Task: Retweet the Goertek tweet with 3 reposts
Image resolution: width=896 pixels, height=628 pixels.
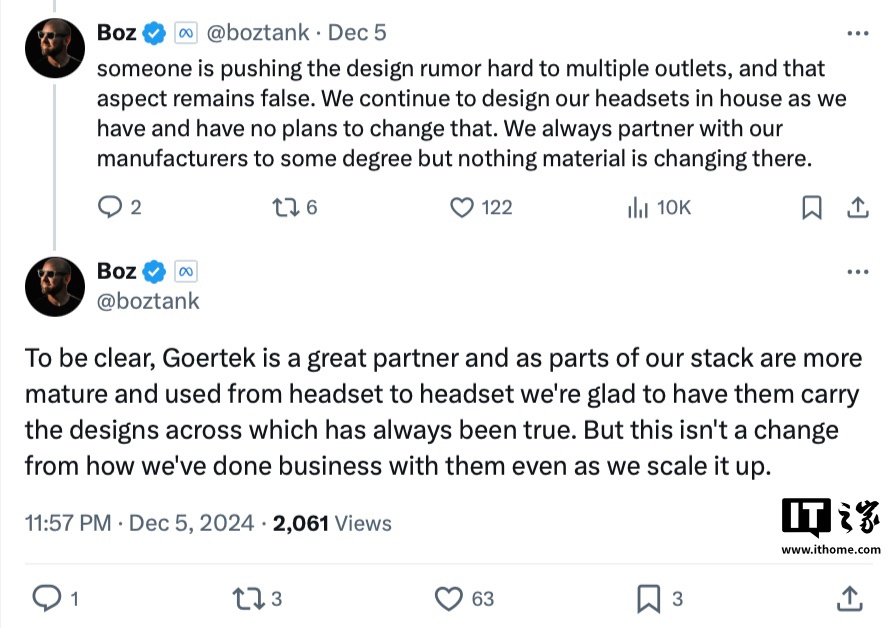Action: pyautogui.click(x=246, y=598)
